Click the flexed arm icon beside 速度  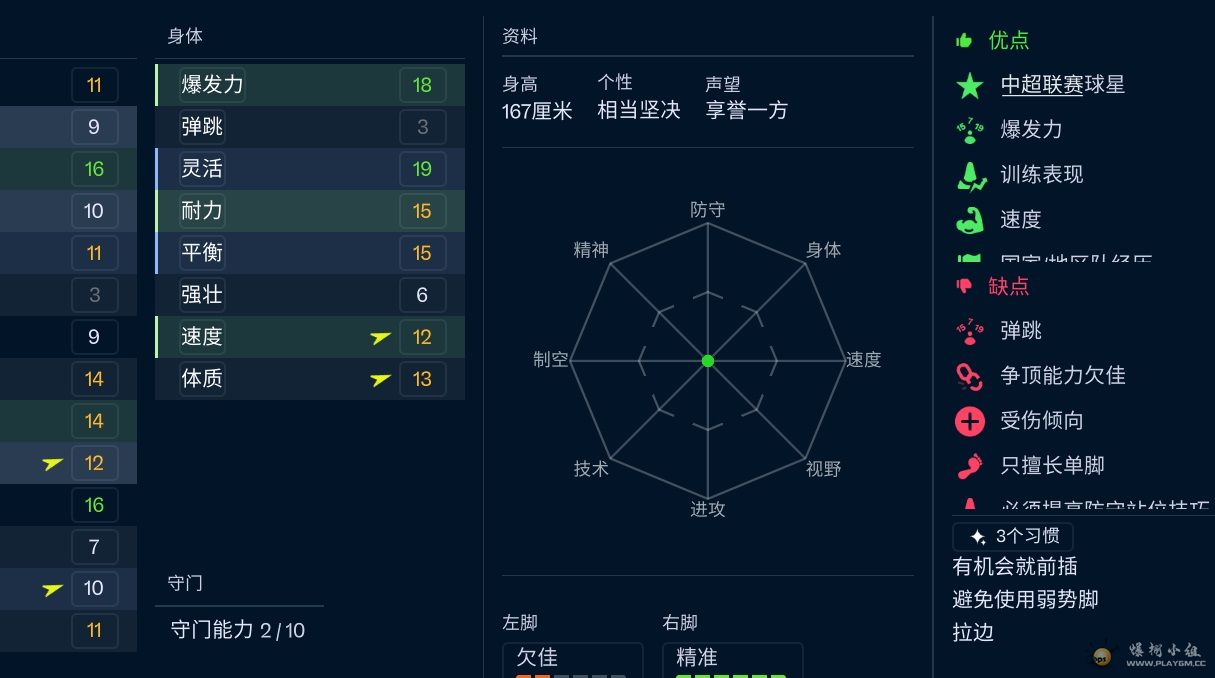pyautogui.click(x=970, y=220)
